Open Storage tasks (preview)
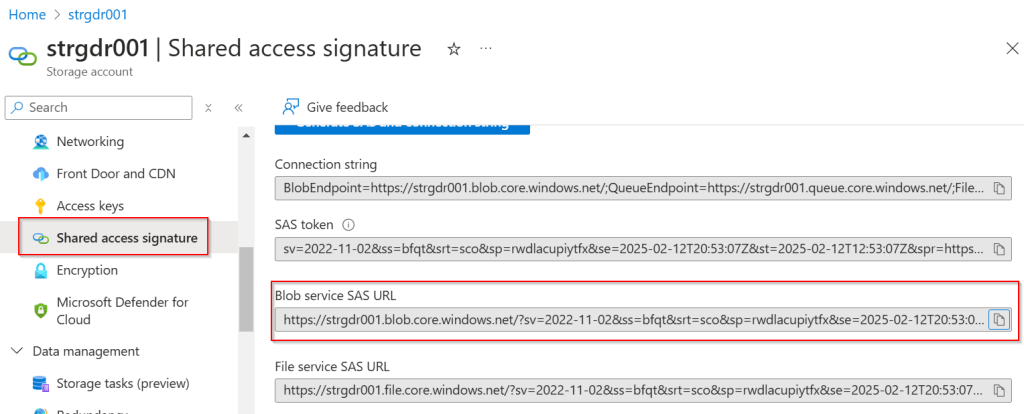The height and width of the screenshot is (414, 1024). click(122, 383)
